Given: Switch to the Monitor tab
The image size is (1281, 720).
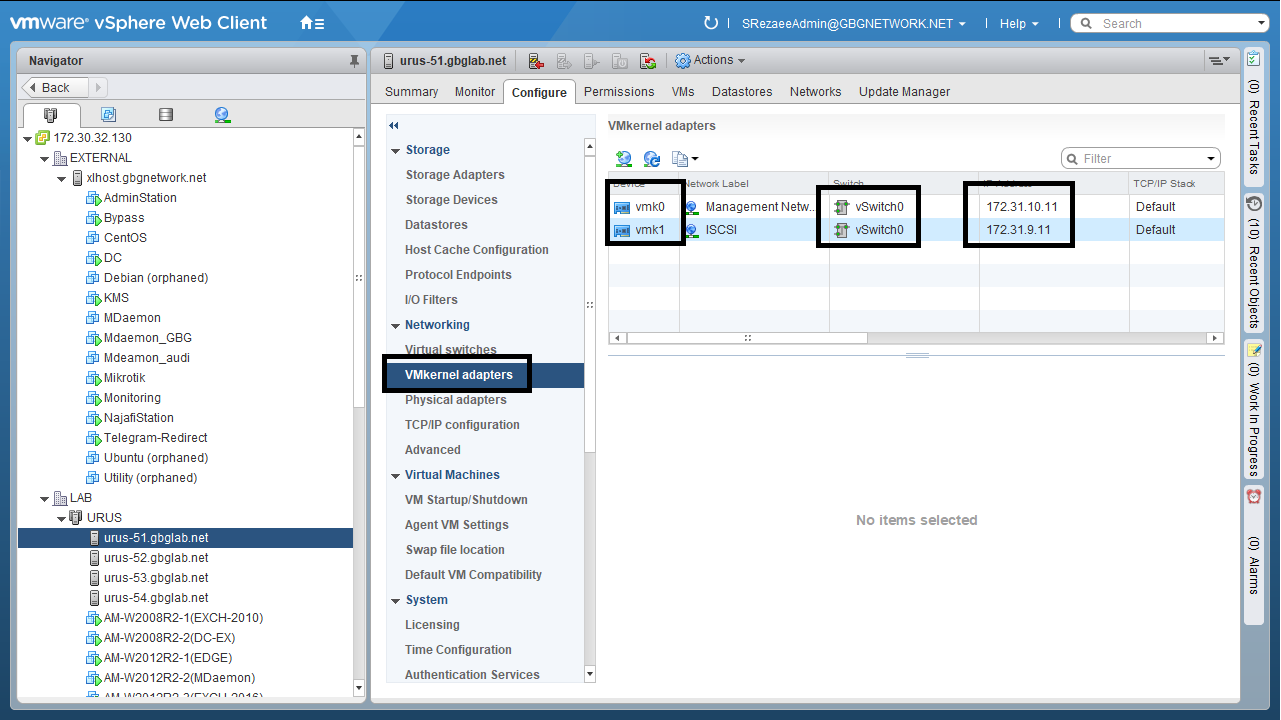Looking at the screenshot, I should [475, 92].
